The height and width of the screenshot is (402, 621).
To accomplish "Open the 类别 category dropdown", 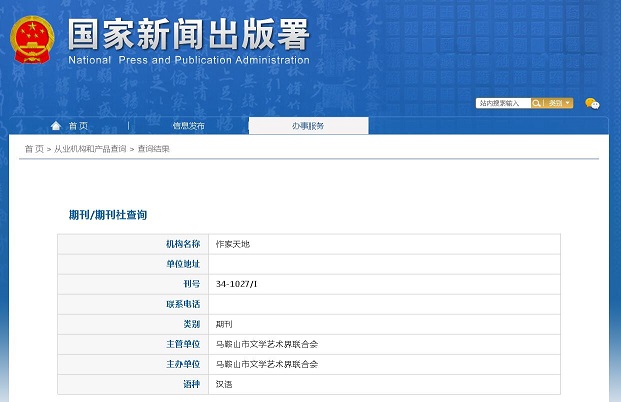I will (559, 103).
